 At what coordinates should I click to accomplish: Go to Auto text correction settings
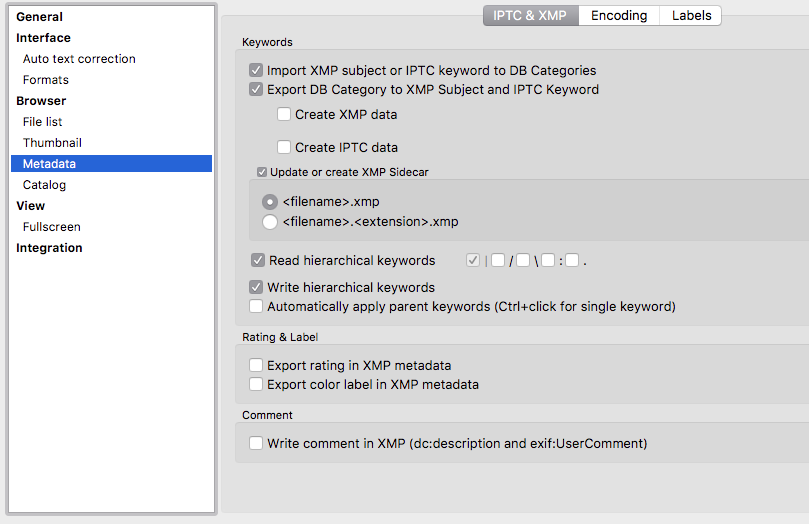tap(79, 59)
